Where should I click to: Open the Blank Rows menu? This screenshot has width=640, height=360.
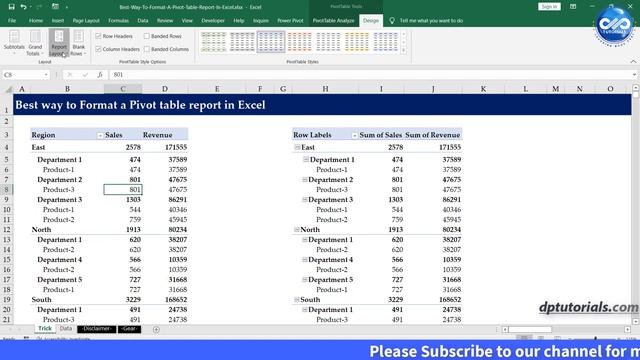[78, 42]
